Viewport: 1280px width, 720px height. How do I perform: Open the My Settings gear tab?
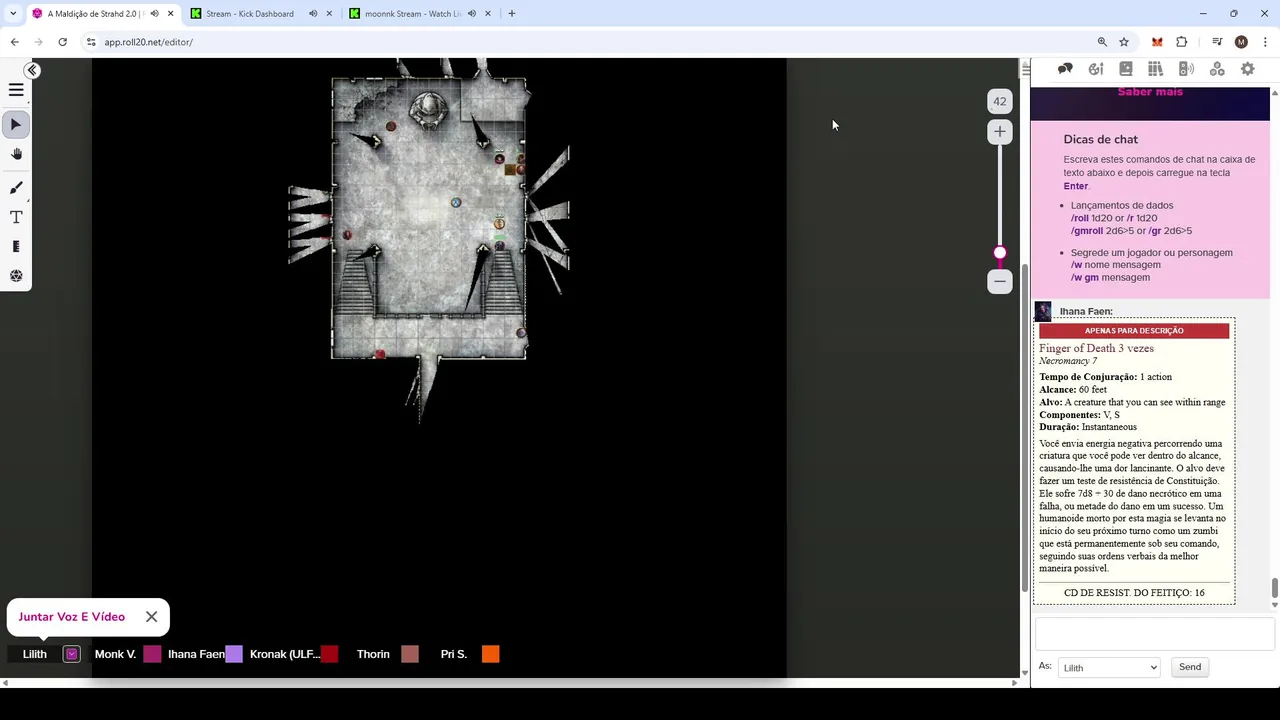click(x=1247, y=69)
